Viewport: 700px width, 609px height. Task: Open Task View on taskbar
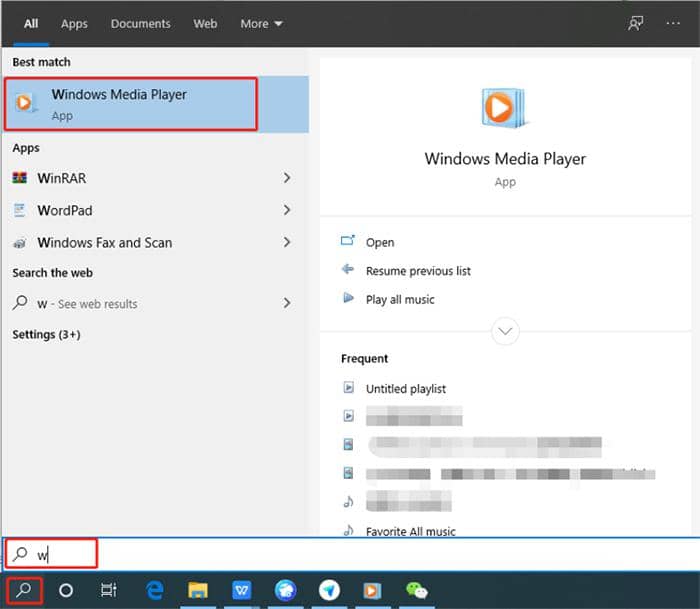(x=108, y=590)
